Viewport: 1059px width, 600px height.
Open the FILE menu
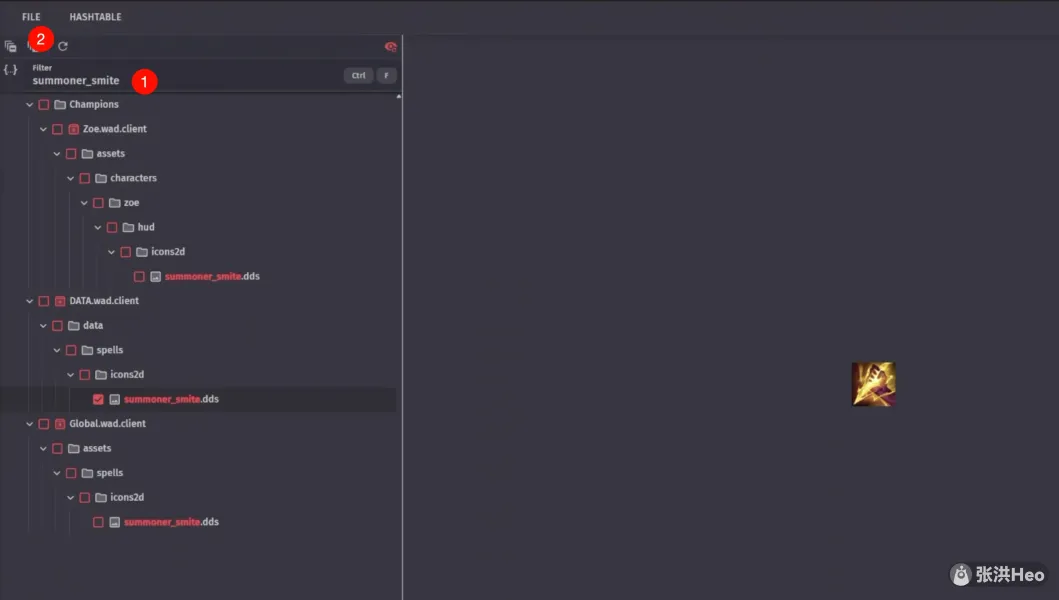pyautogui.click(x=31, y=17)
